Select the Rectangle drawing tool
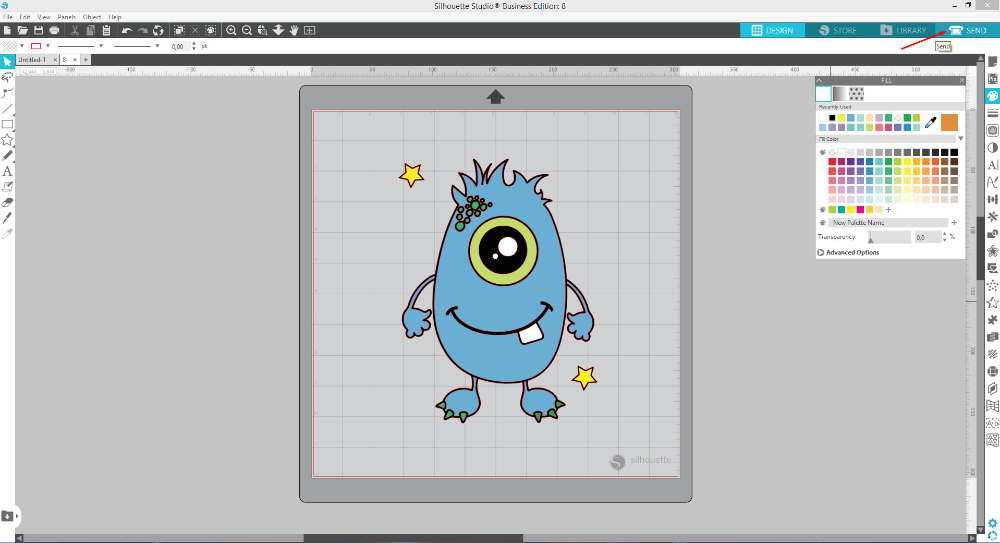 pos(7,124)
